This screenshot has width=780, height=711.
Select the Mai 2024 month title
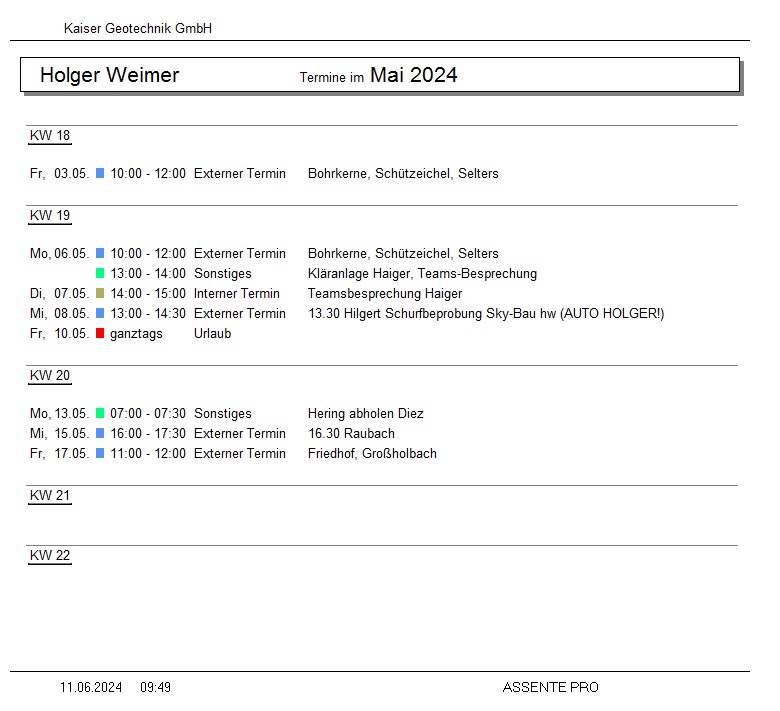pyautogui.click(x=413, y=75)
